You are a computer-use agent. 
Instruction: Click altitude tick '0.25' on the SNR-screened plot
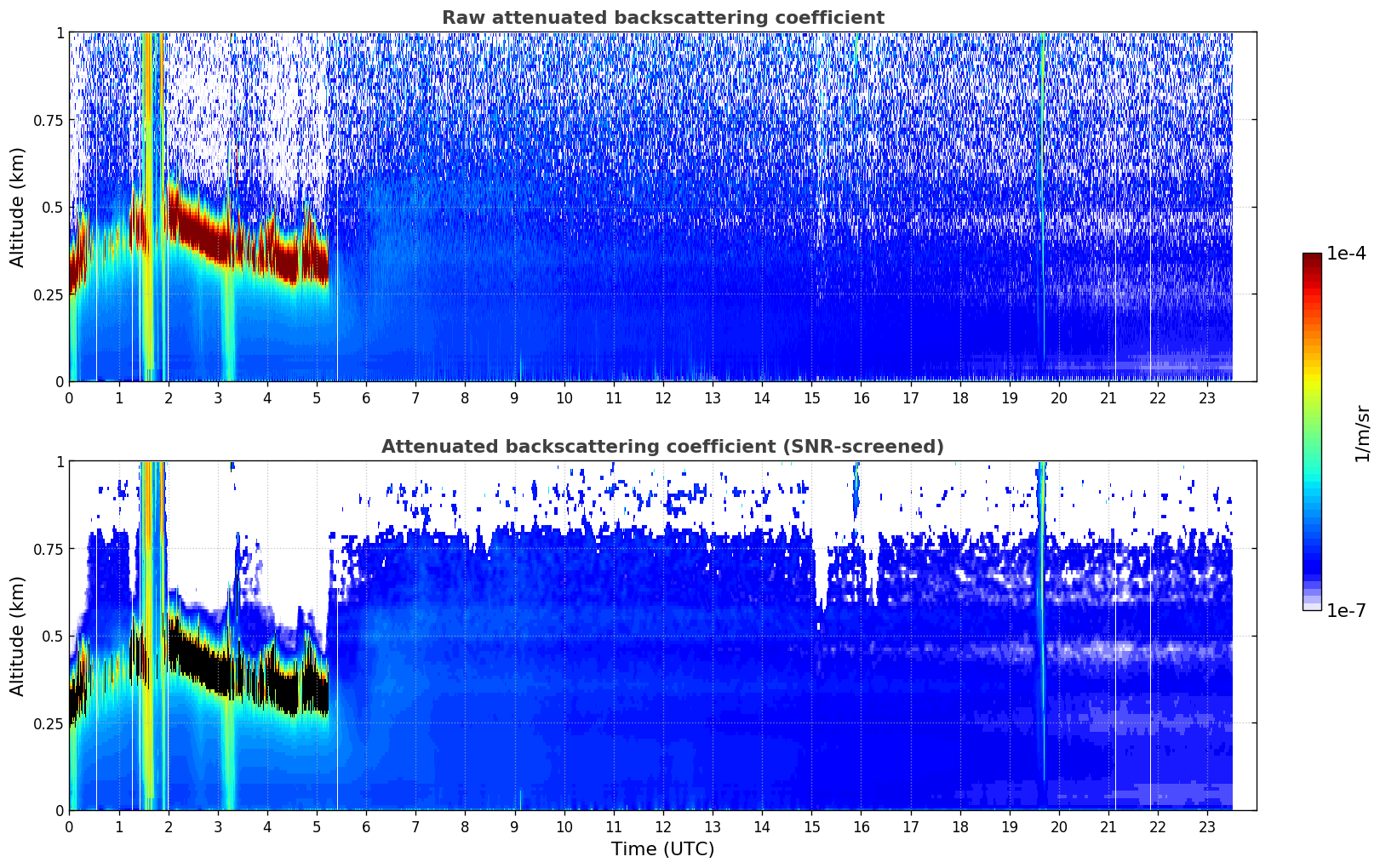click(x=49, y=723)
